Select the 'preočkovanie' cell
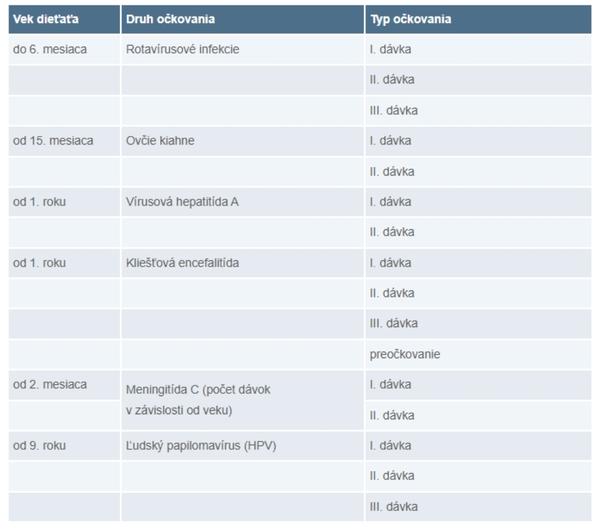This screenshot has width=600, height=532. tap(404, 354)
